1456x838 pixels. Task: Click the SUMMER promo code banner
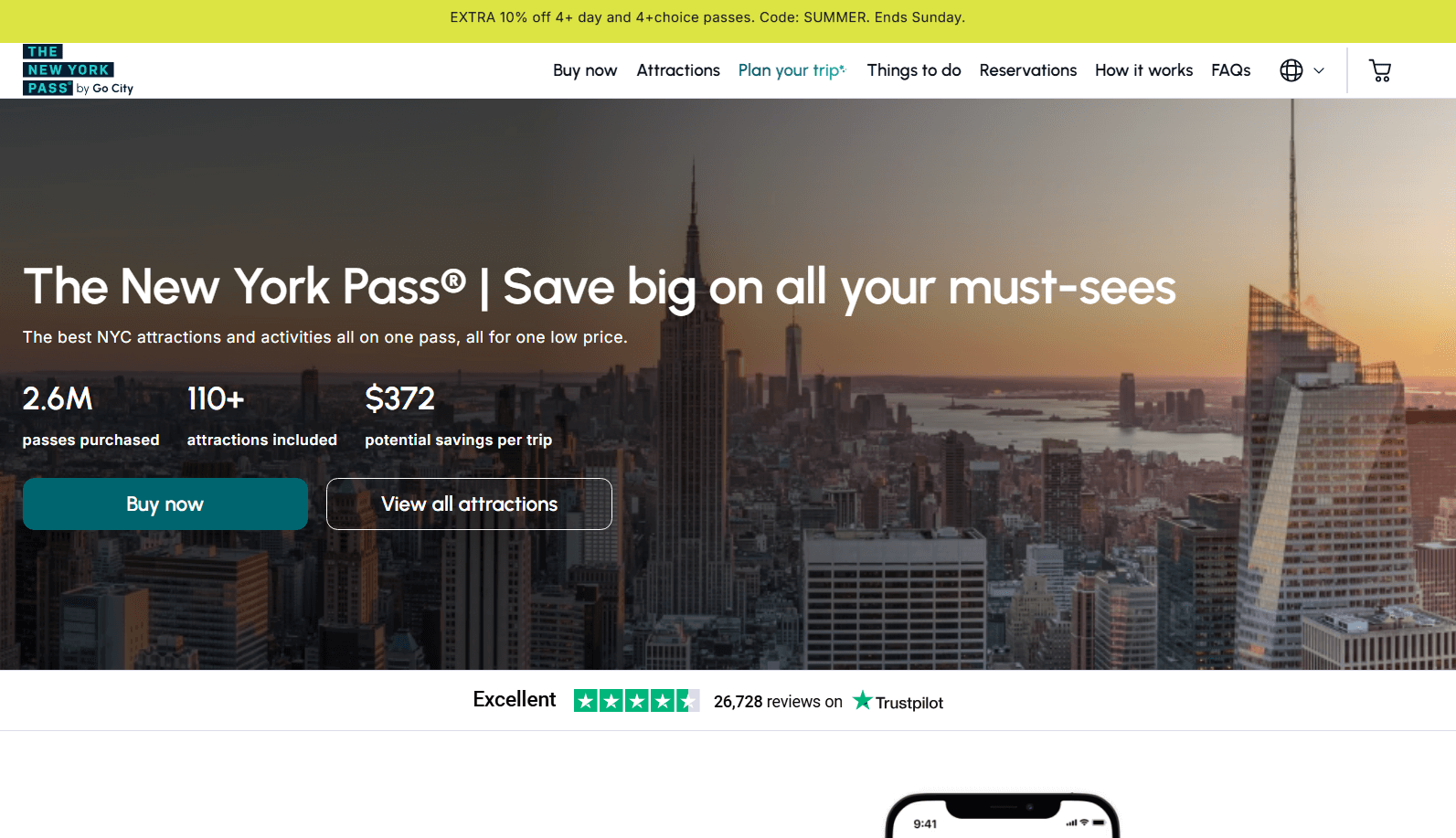pyautogui.click(x=707, y=17)
